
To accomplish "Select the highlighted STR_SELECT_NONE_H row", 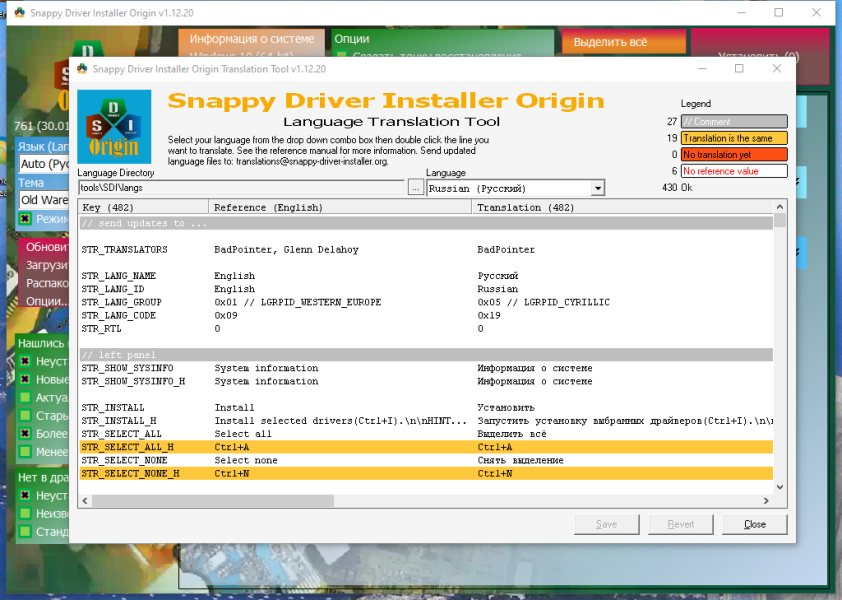I will point(426,473).
